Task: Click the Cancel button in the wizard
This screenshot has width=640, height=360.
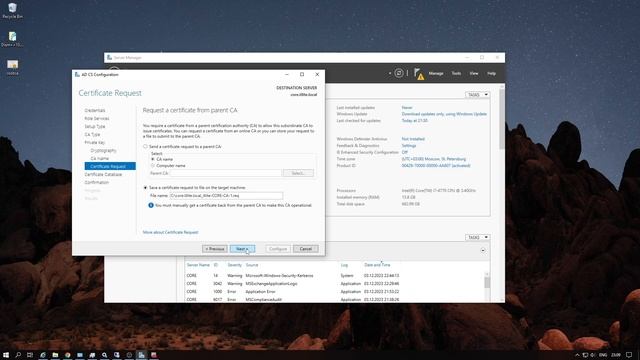Action: [306, 249]
